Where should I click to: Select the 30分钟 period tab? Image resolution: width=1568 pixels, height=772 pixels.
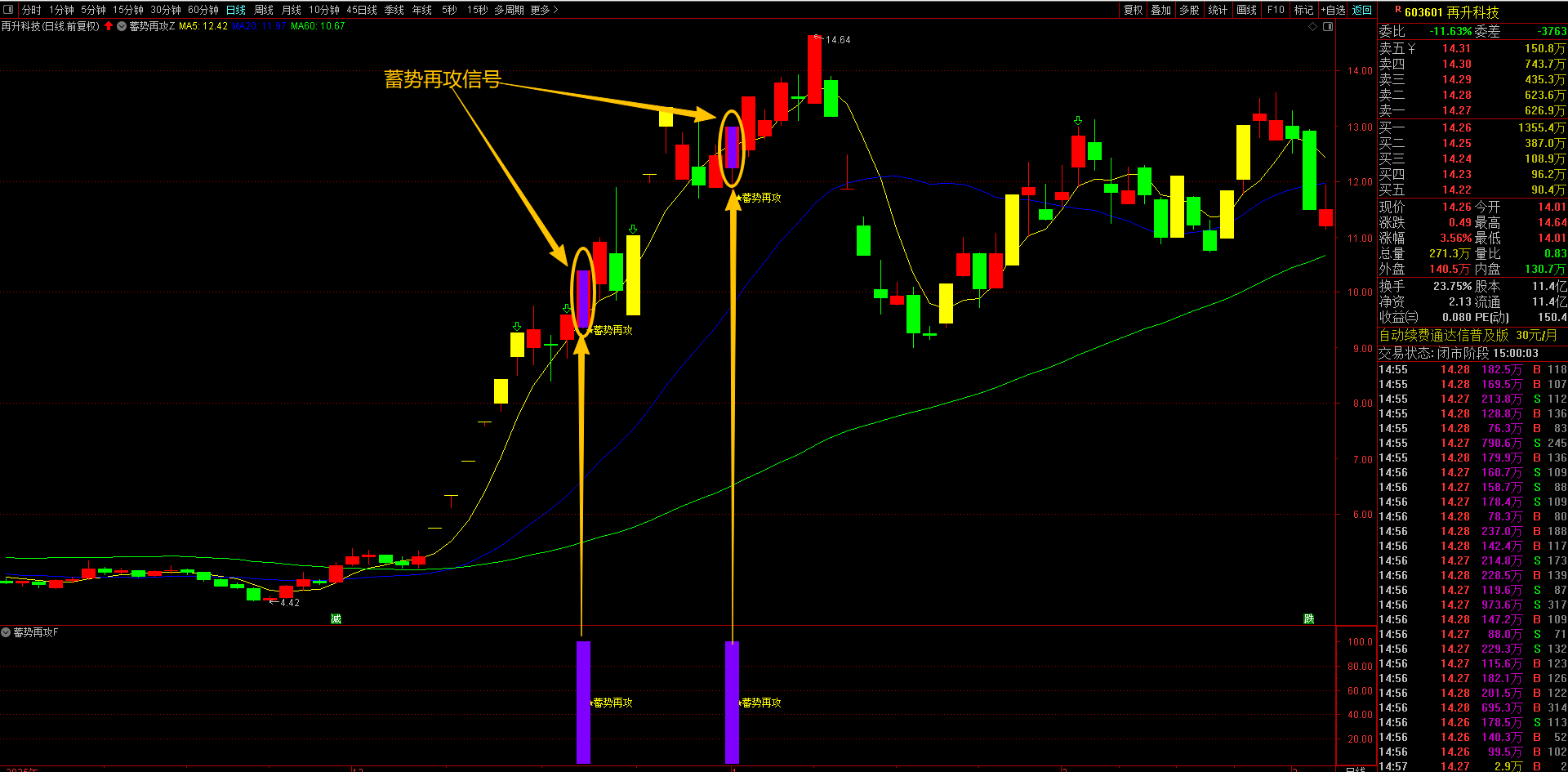166,10
